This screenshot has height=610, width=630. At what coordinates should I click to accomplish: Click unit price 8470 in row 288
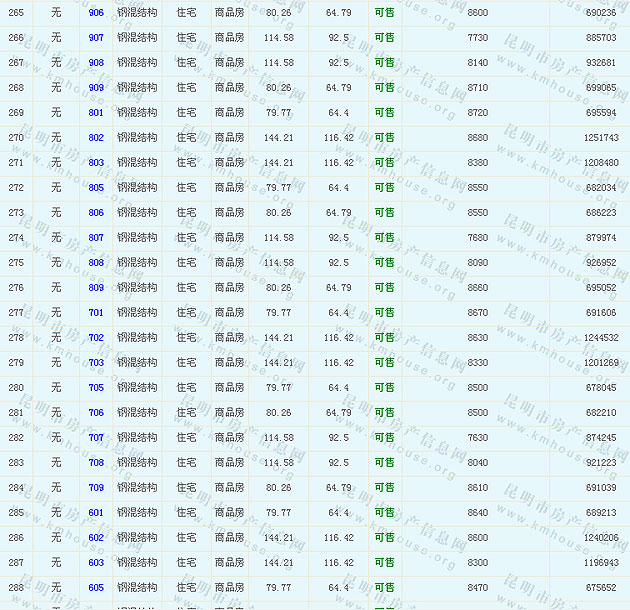[478, 588]
